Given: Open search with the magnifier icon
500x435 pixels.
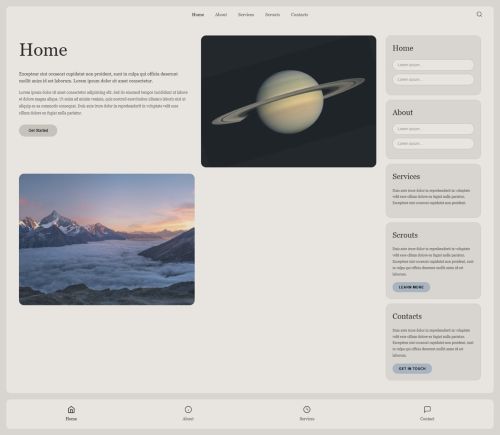Looking at the screenshot, I should point(479,14).
